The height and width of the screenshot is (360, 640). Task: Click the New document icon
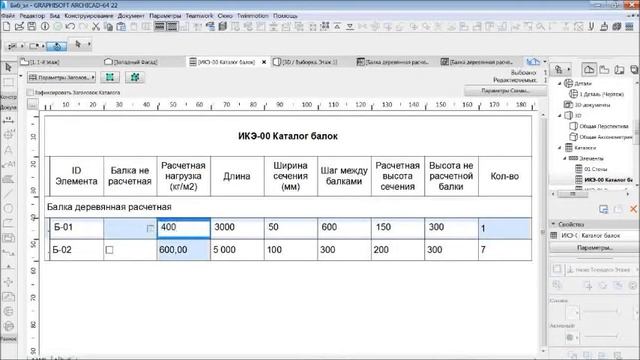pos(7,27)
